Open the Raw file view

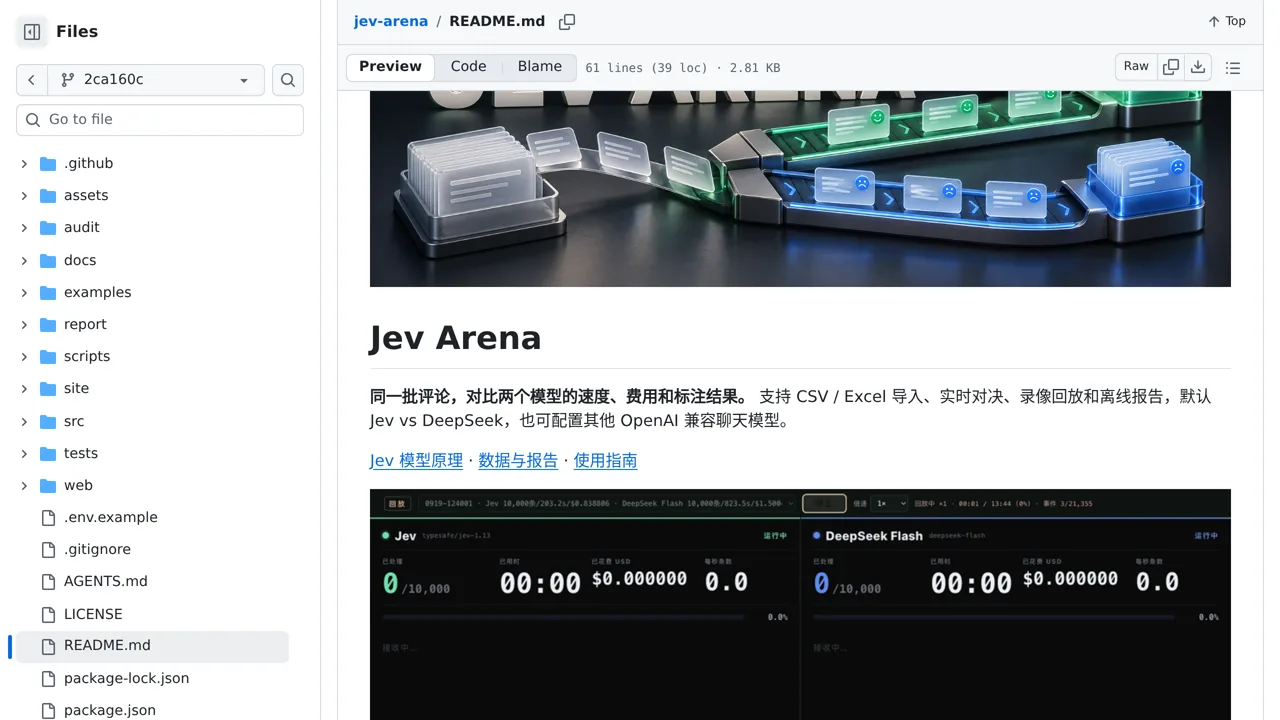tap(1136, 67)
